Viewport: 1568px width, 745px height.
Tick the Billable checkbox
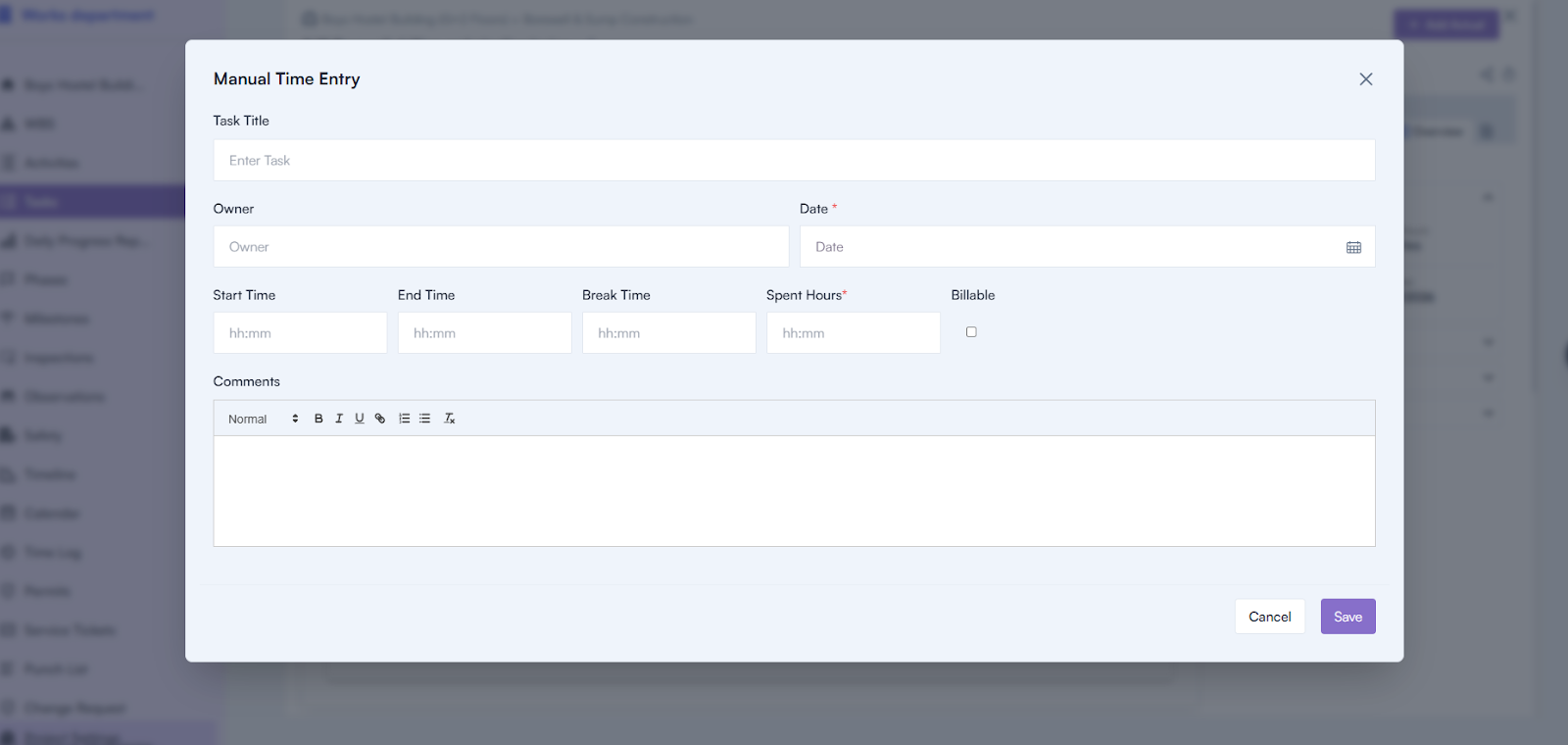971,332
